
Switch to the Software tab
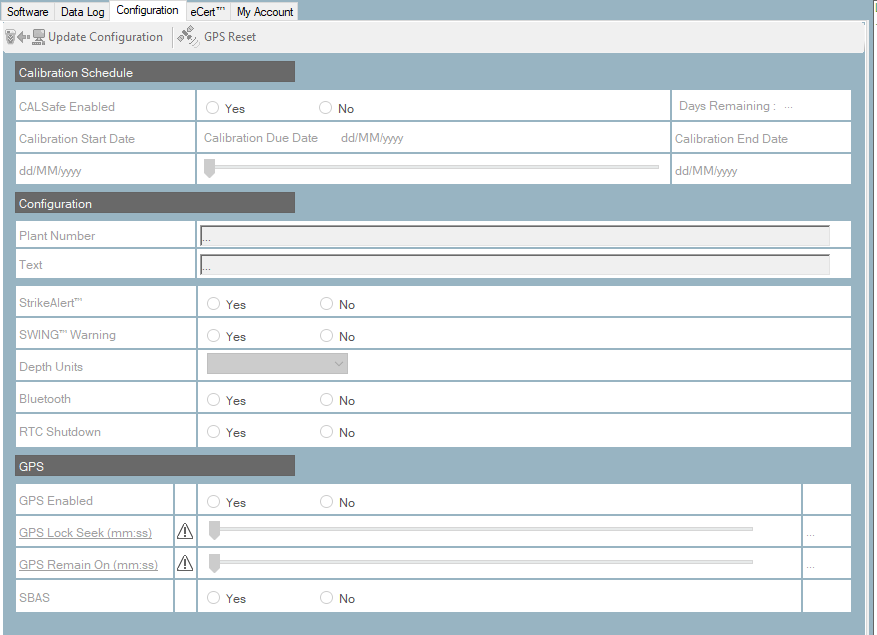tap(27, 11)
